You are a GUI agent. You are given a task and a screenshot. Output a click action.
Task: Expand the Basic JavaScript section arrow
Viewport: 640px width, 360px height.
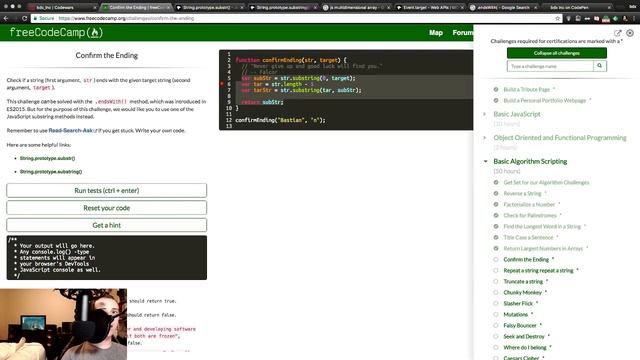click(485, 114)
